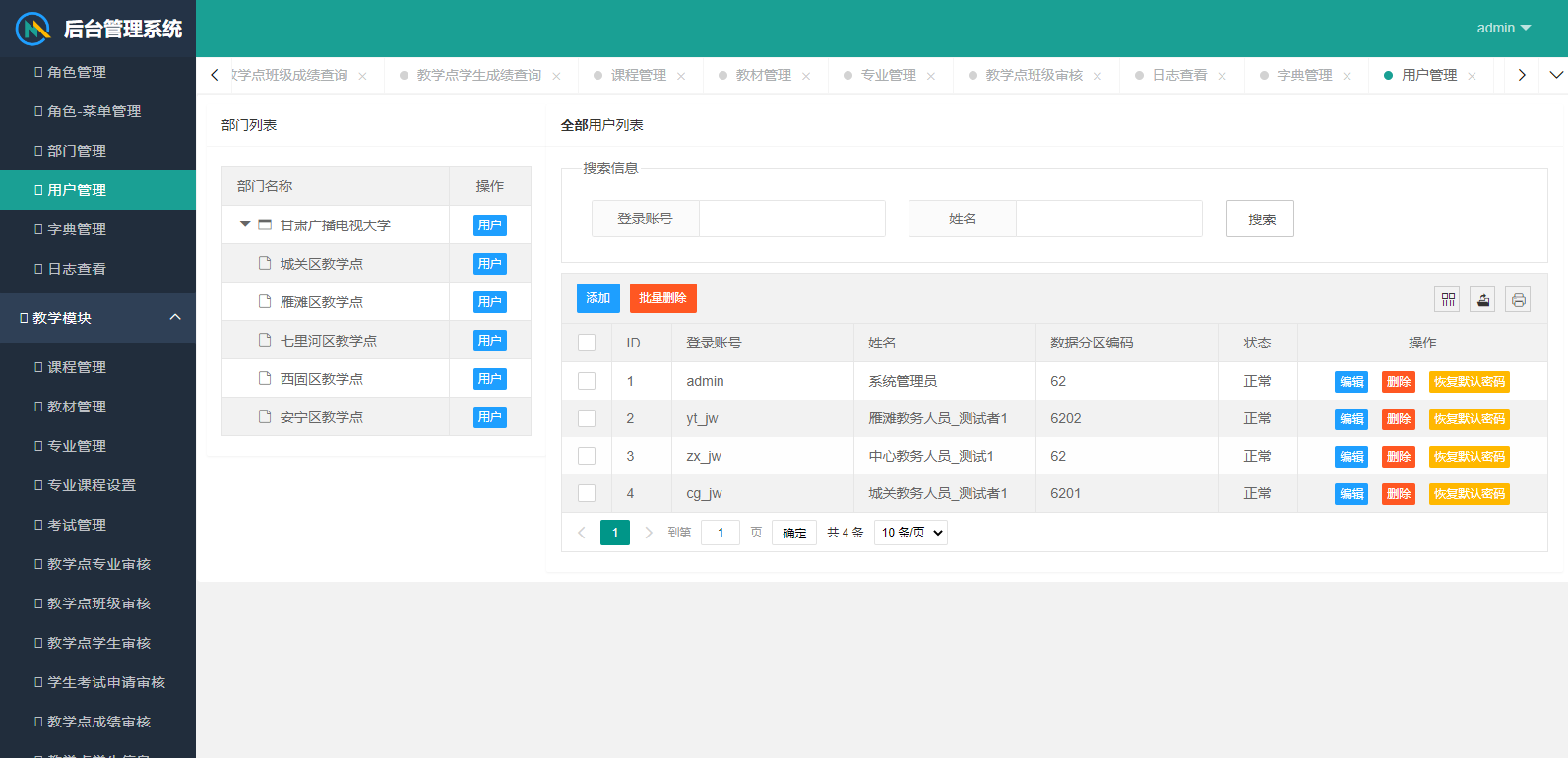Focus the 登录账号 search input

pos(792,219)
